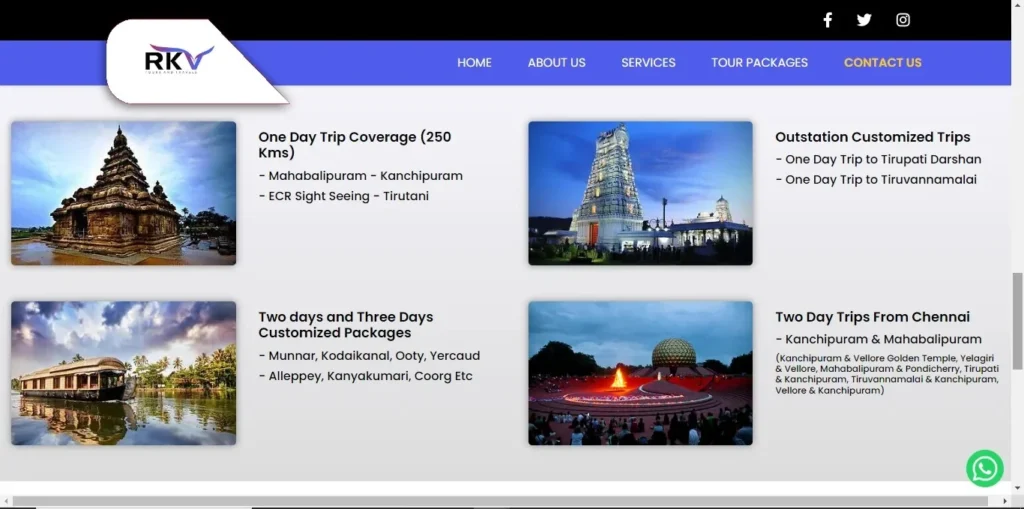Open the About Us page
This screenshot has width=1024, height=509.
556,62
